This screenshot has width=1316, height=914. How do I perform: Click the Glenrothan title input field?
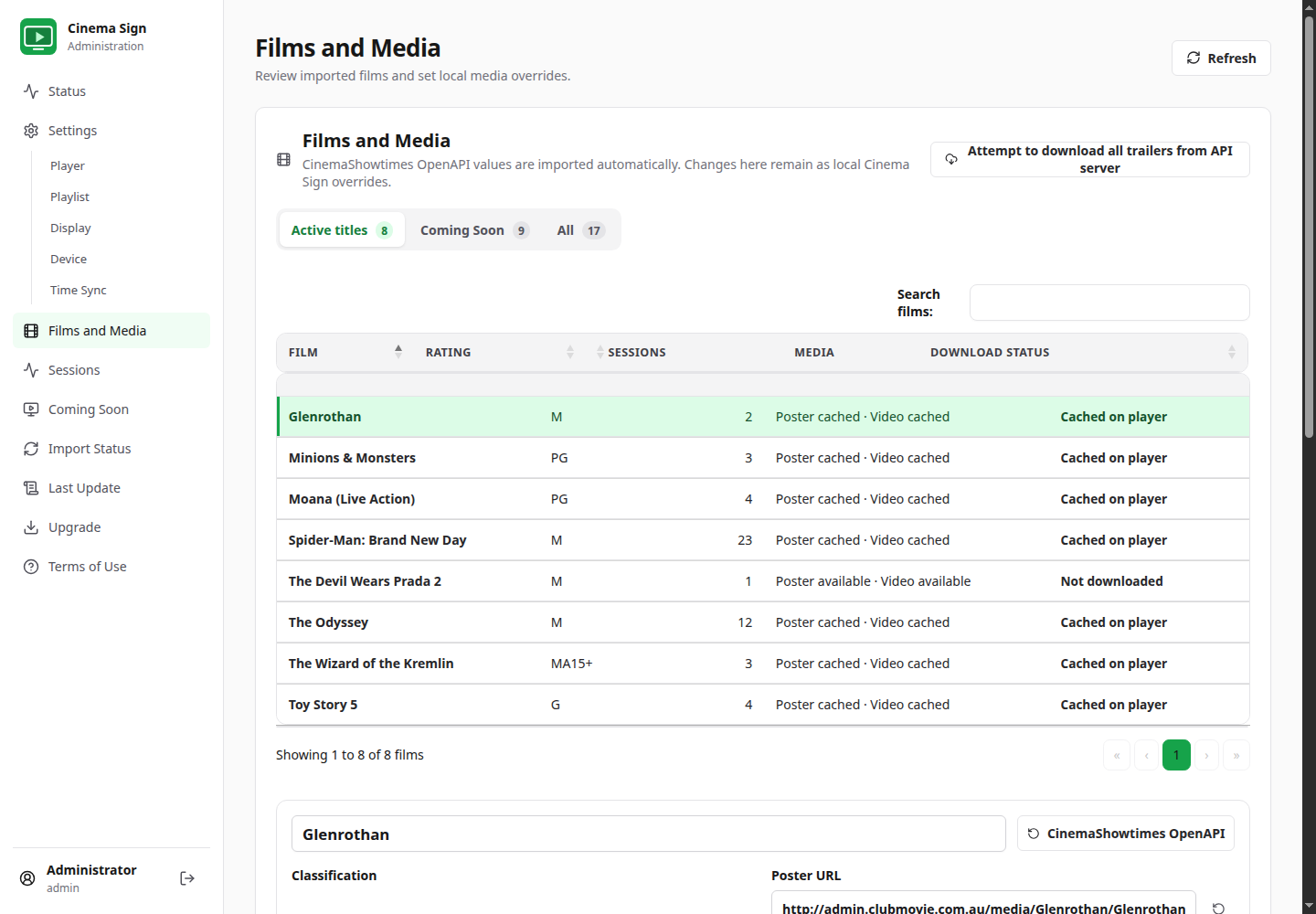(x=649, y=834)
